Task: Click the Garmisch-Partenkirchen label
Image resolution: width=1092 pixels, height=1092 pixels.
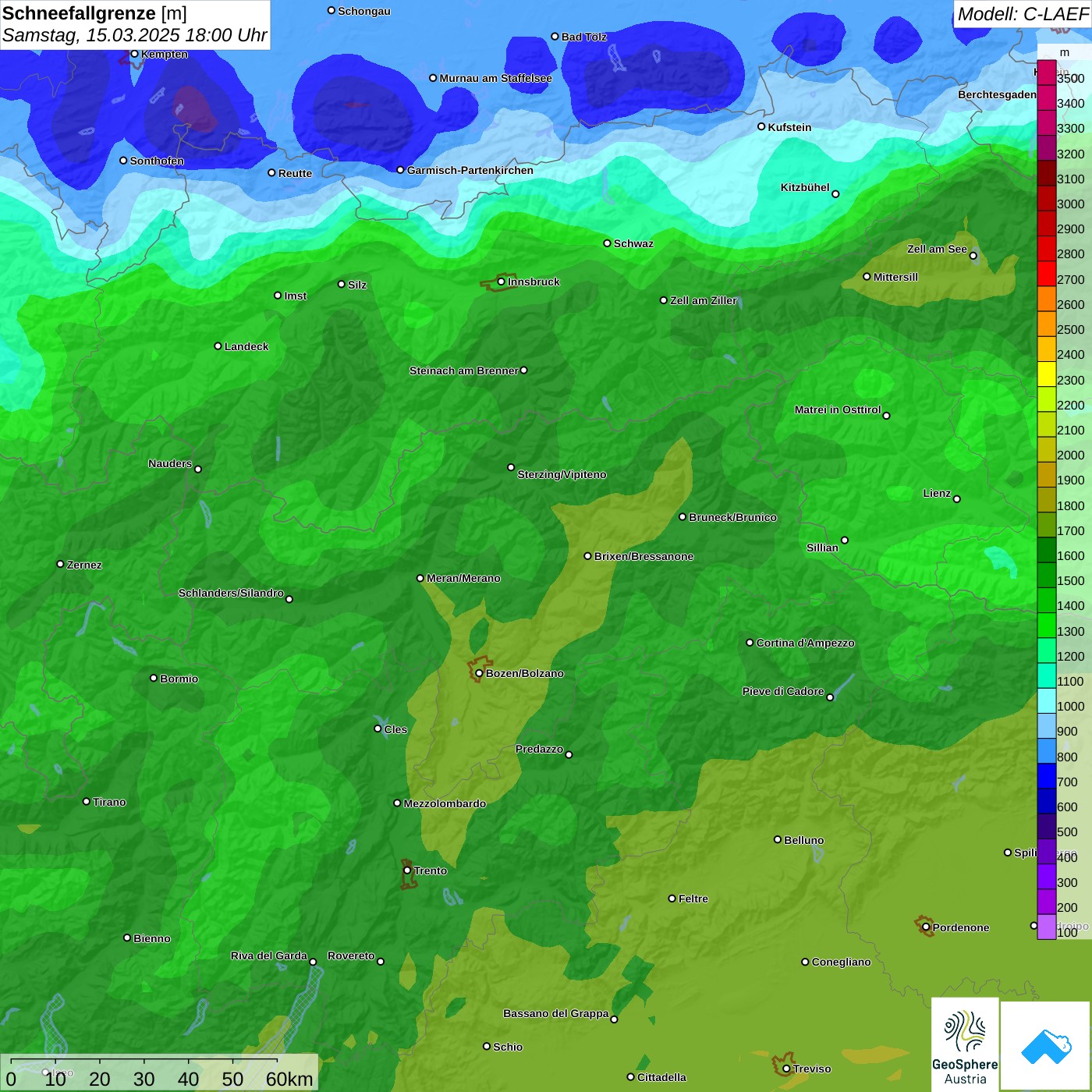Action: 470,170
